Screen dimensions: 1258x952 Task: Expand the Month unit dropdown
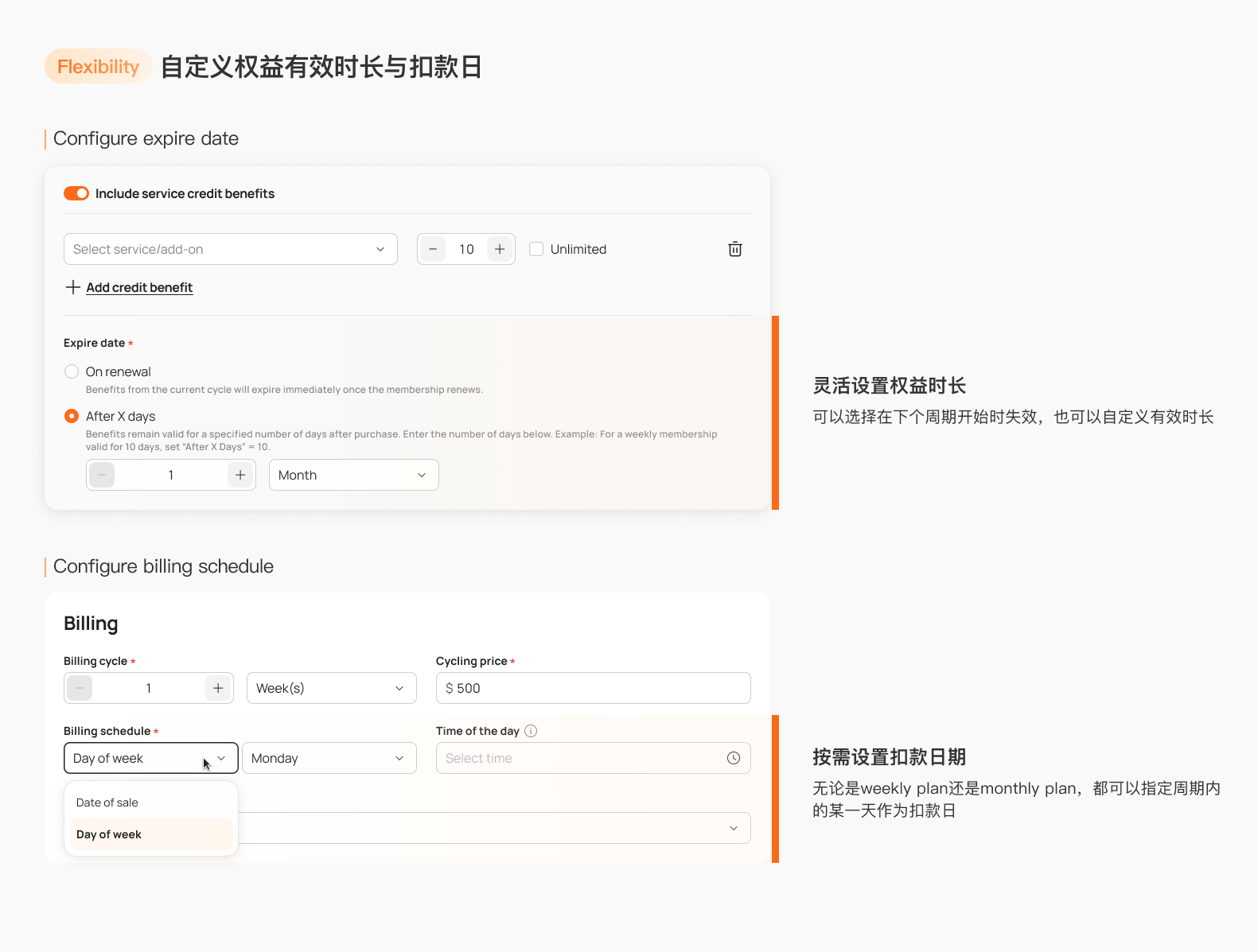354,475
